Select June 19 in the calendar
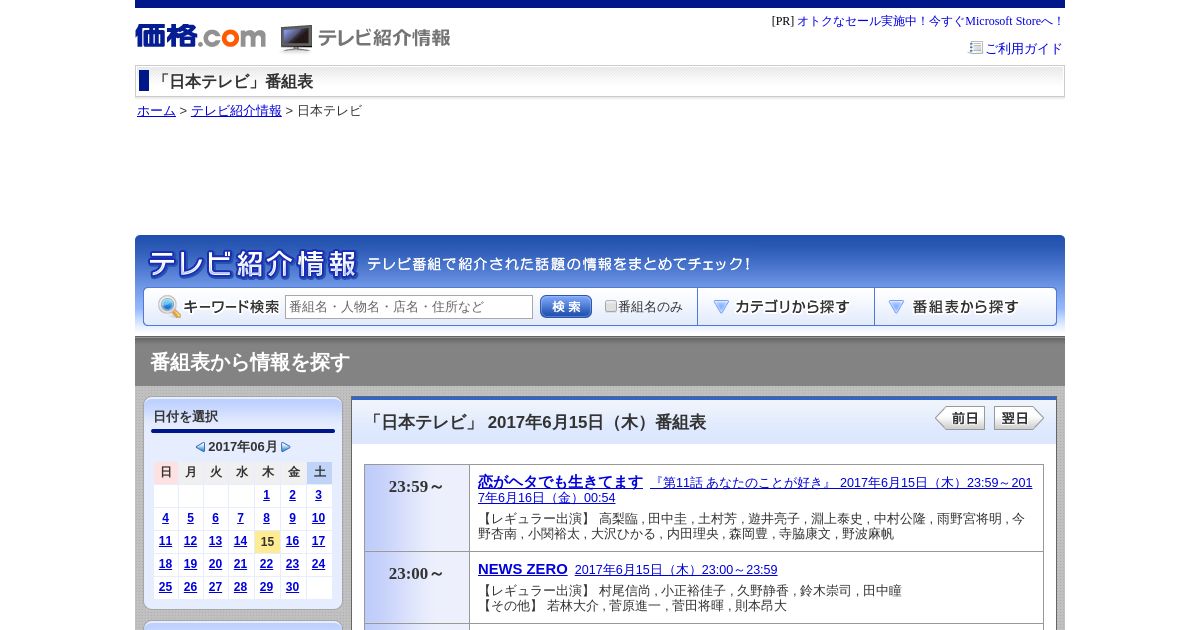1200x630 pixels. 190,564
